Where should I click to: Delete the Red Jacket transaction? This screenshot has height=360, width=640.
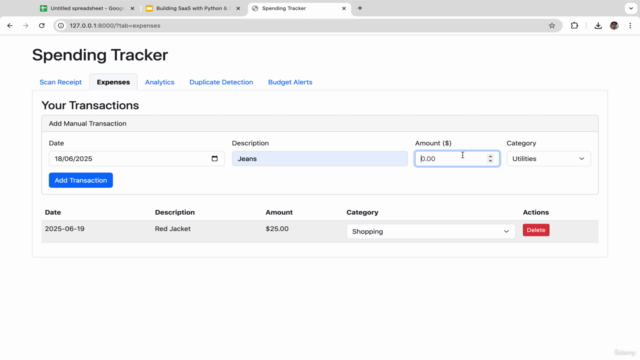pyautogui.click(x=536, y=230)
